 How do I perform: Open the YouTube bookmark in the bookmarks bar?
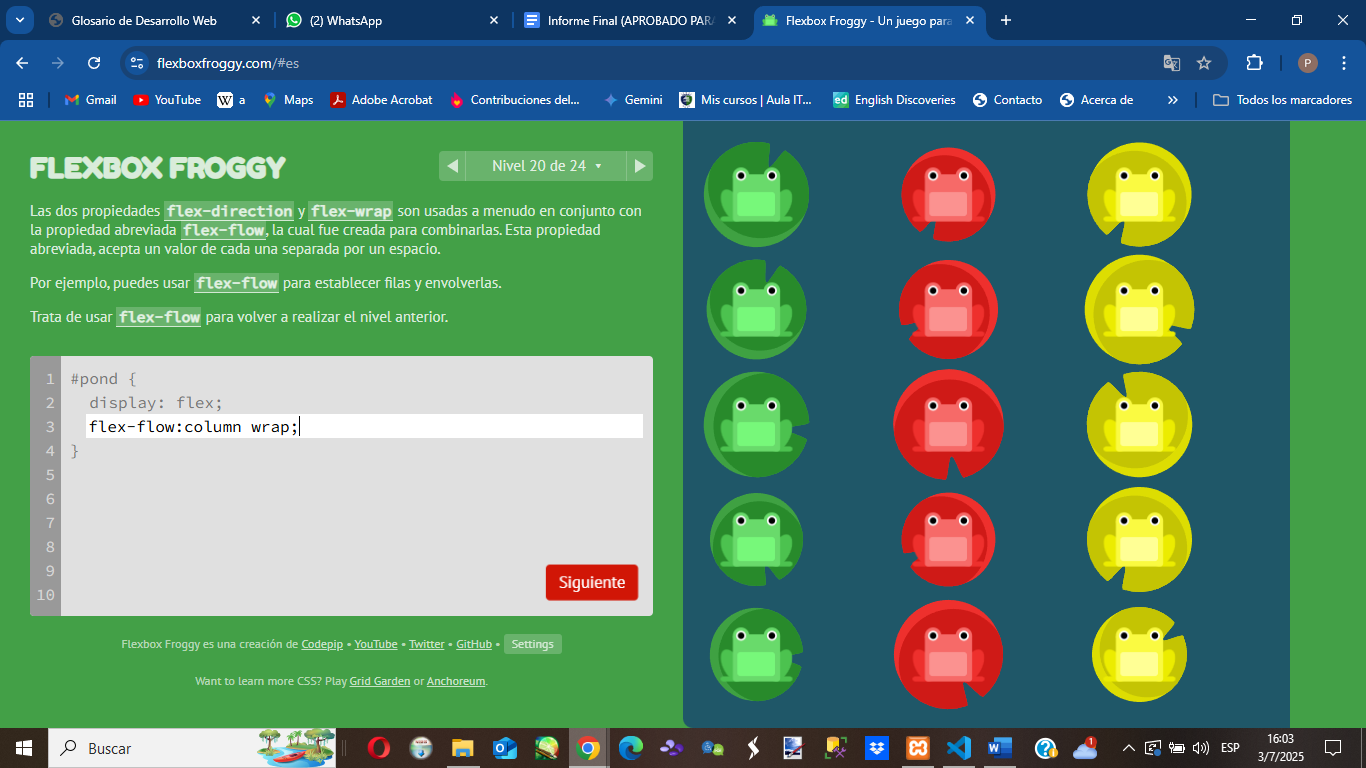coord(167,100)
